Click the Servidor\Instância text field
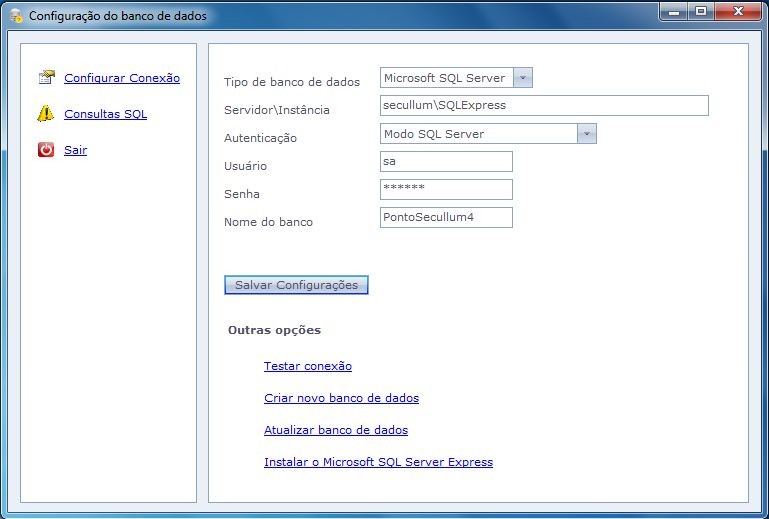 click(543, 106)
